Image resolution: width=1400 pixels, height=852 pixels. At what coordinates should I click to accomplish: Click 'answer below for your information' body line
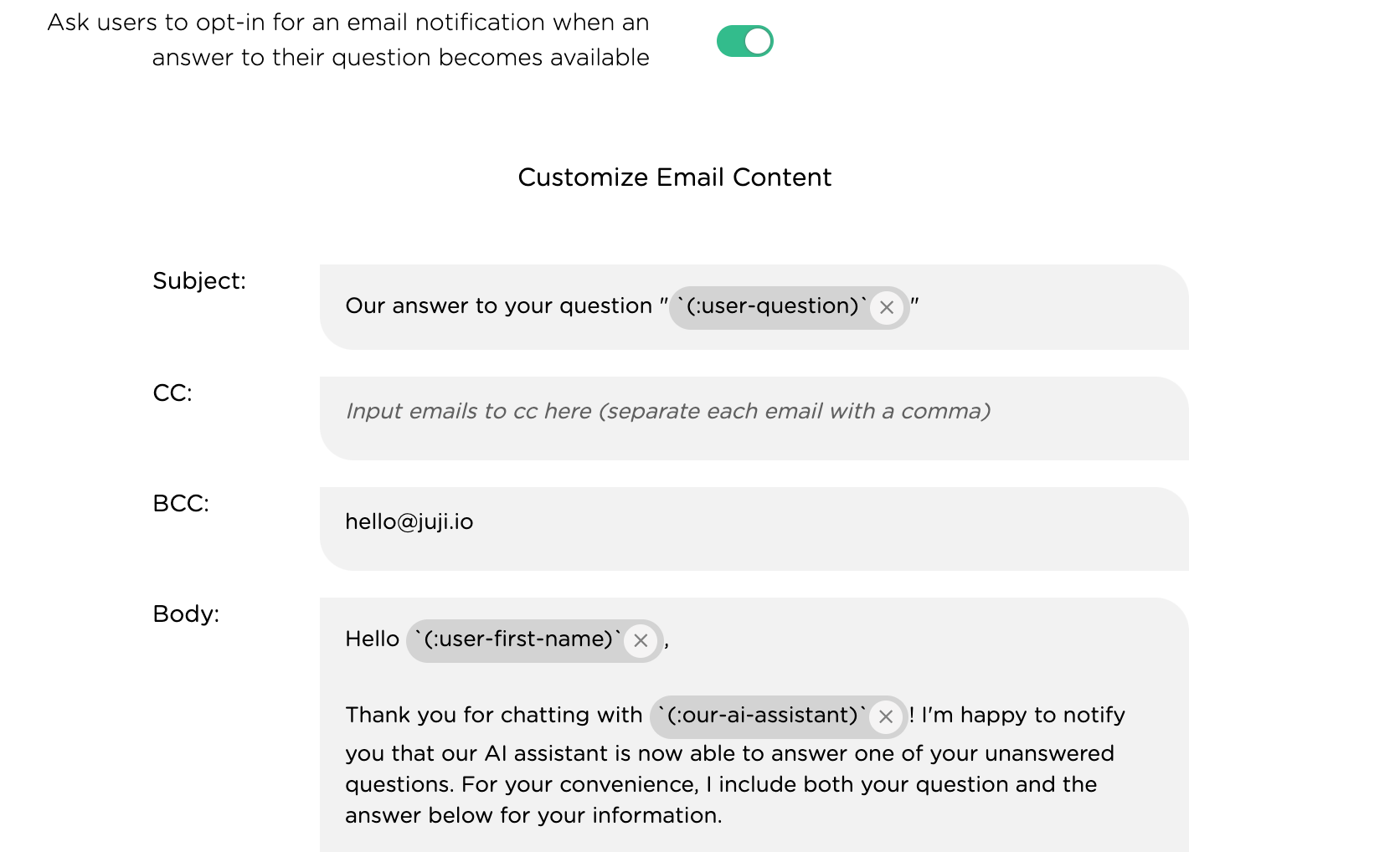coord(533,815)
